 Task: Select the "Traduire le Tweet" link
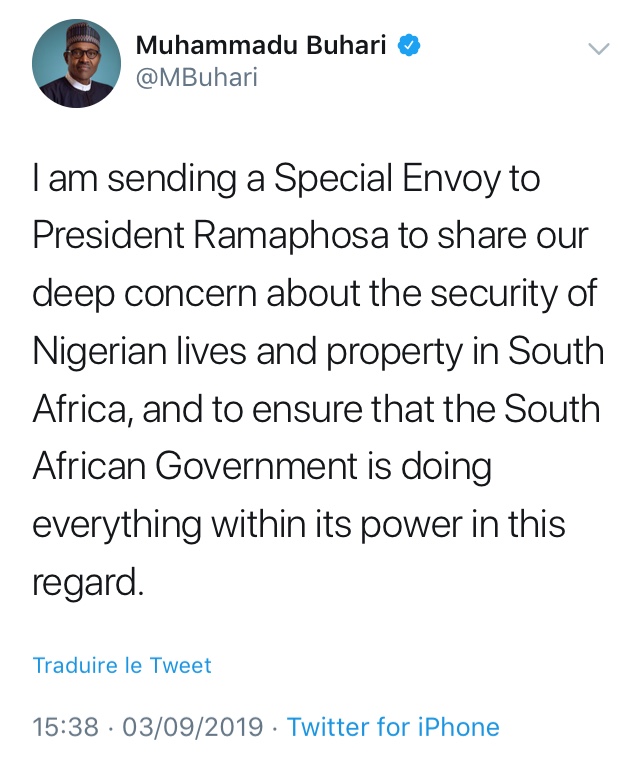tap(122, 665)
